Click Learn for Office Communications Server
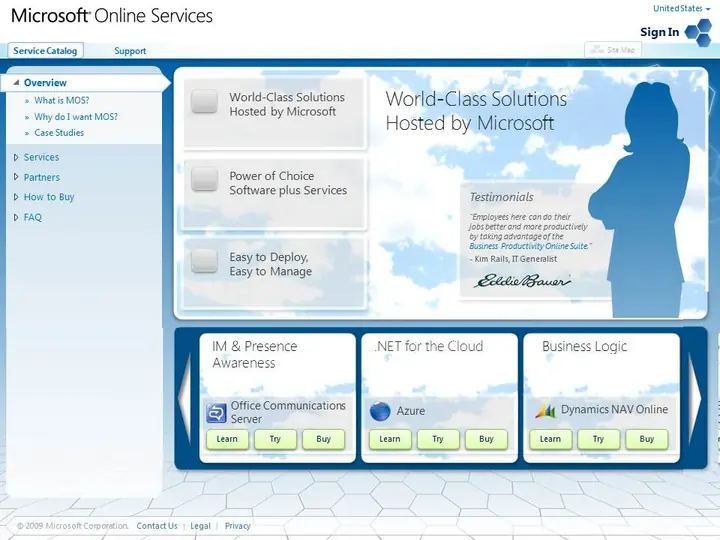The width and height of the screenshot is (720, 540). [227, 439]
